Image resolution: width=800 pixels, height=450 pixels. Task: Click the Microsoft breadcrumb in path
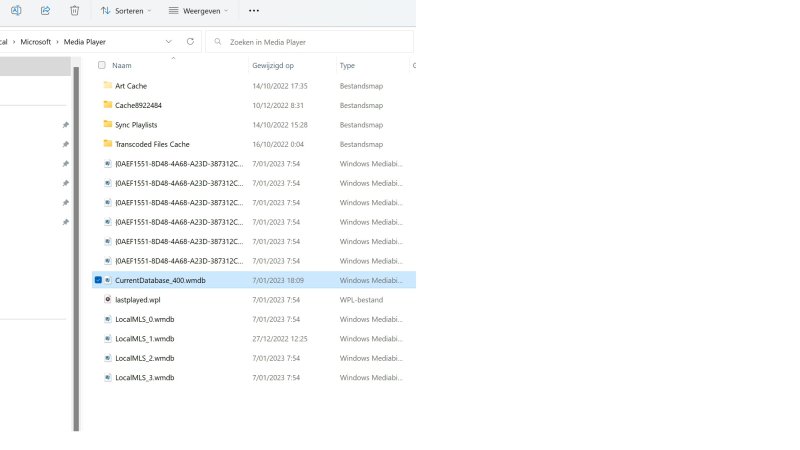coord(36,42)
